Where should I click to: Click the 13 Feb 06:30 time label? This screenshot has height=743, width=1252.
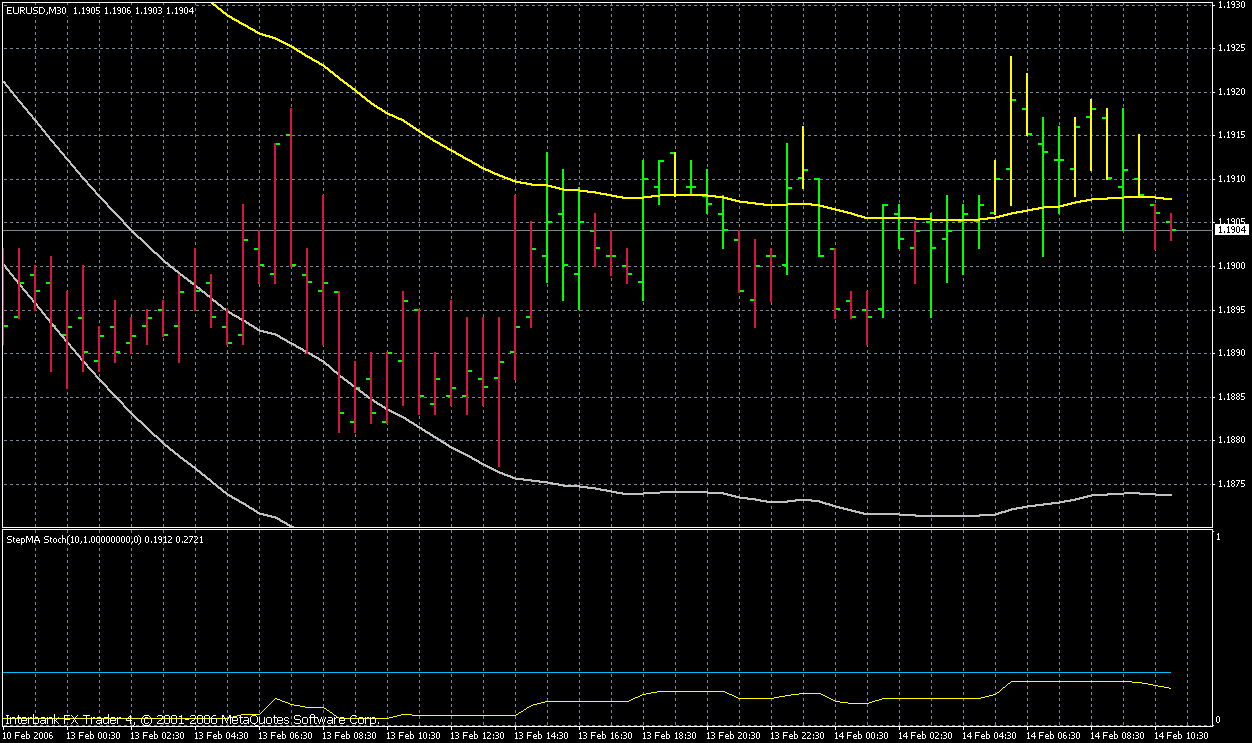287,735
